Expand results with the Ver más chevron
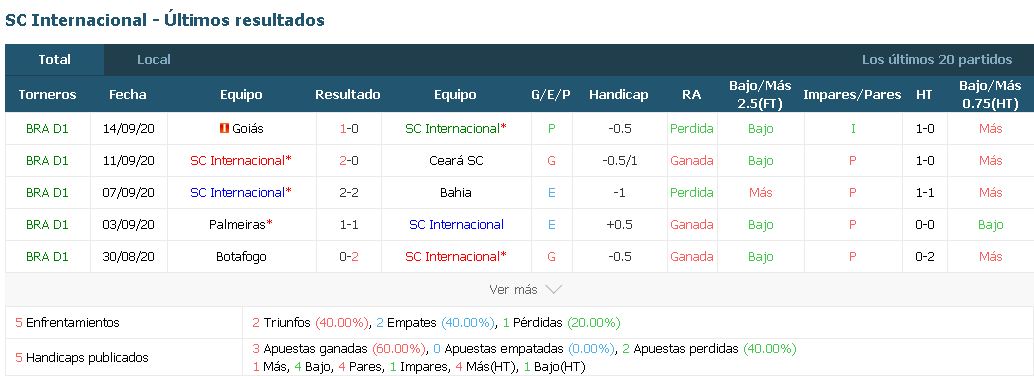This screenshot has height=376, width=1034. pyautogui.click(x=553, y=290)
